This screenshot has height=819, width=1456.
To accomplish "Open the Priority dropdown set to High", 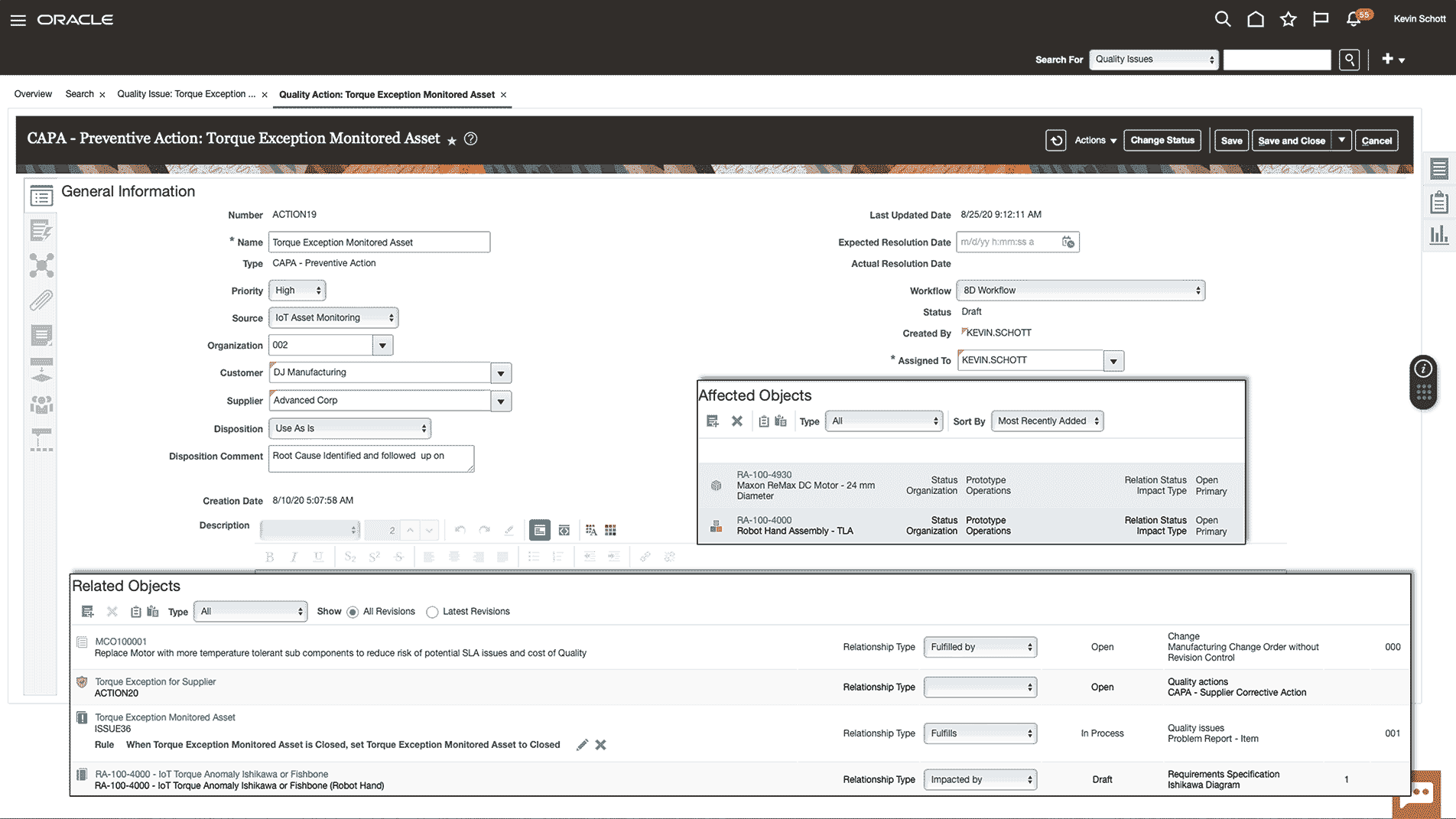I will click(x=297, y=291).
